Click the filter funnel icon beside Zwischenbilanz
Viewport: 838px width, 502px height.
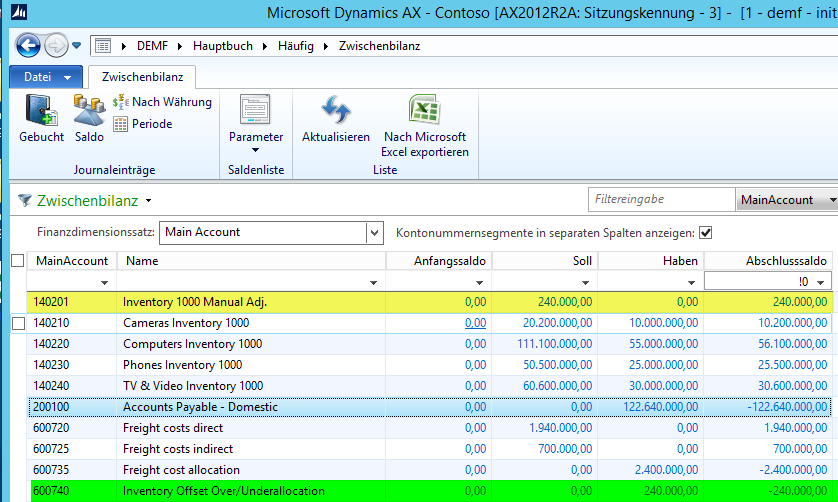(x=24, y=200)
